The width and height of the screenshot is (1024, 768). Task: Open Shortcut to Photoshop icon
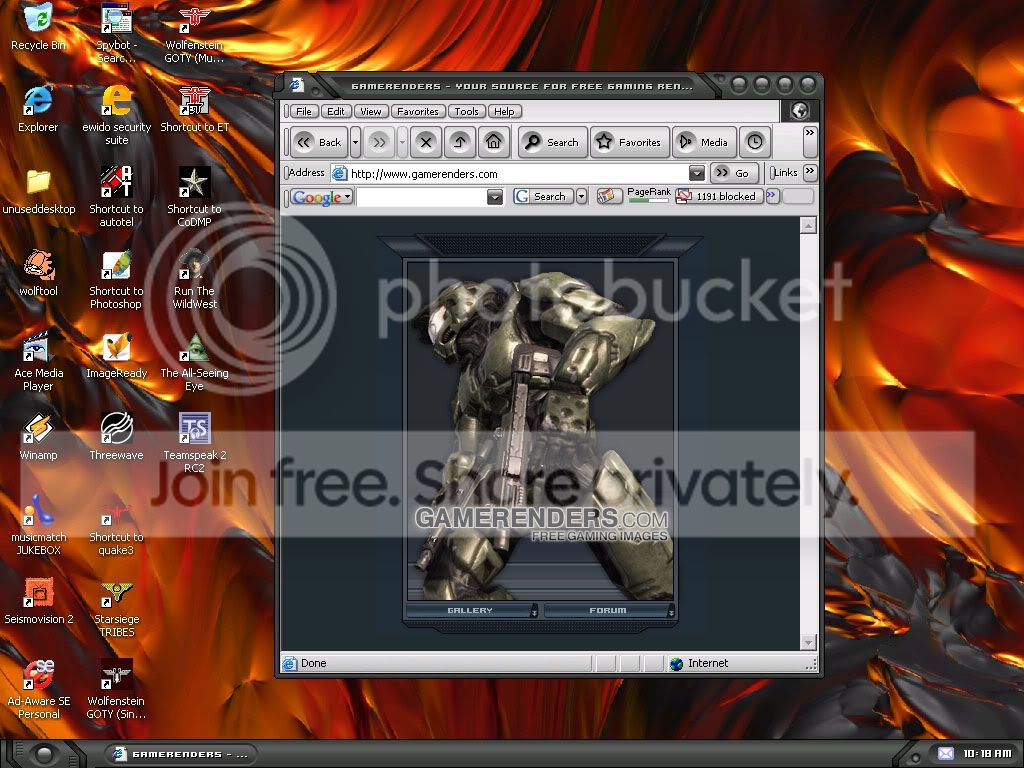(x=116, y=280)
